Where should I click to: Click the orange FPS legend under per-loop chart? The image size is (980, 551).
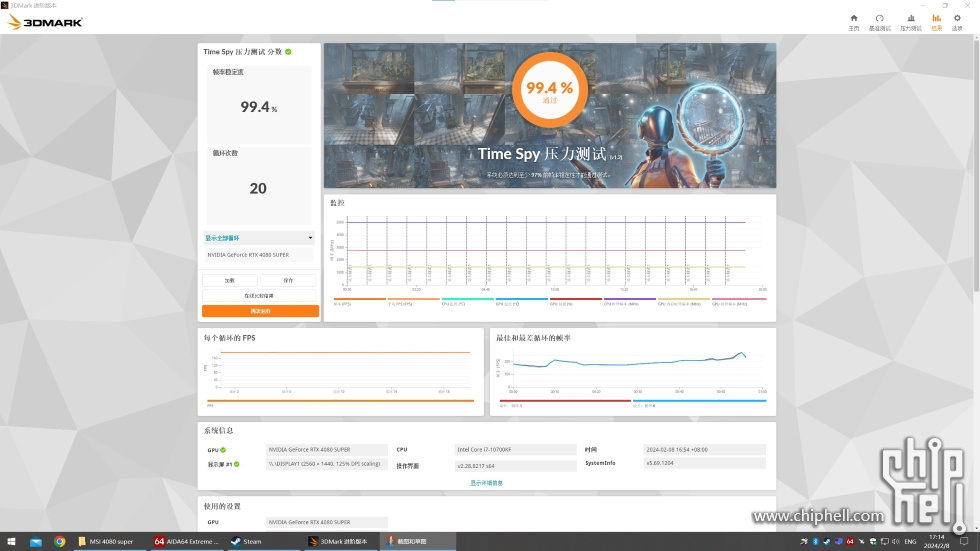[341, 402]
